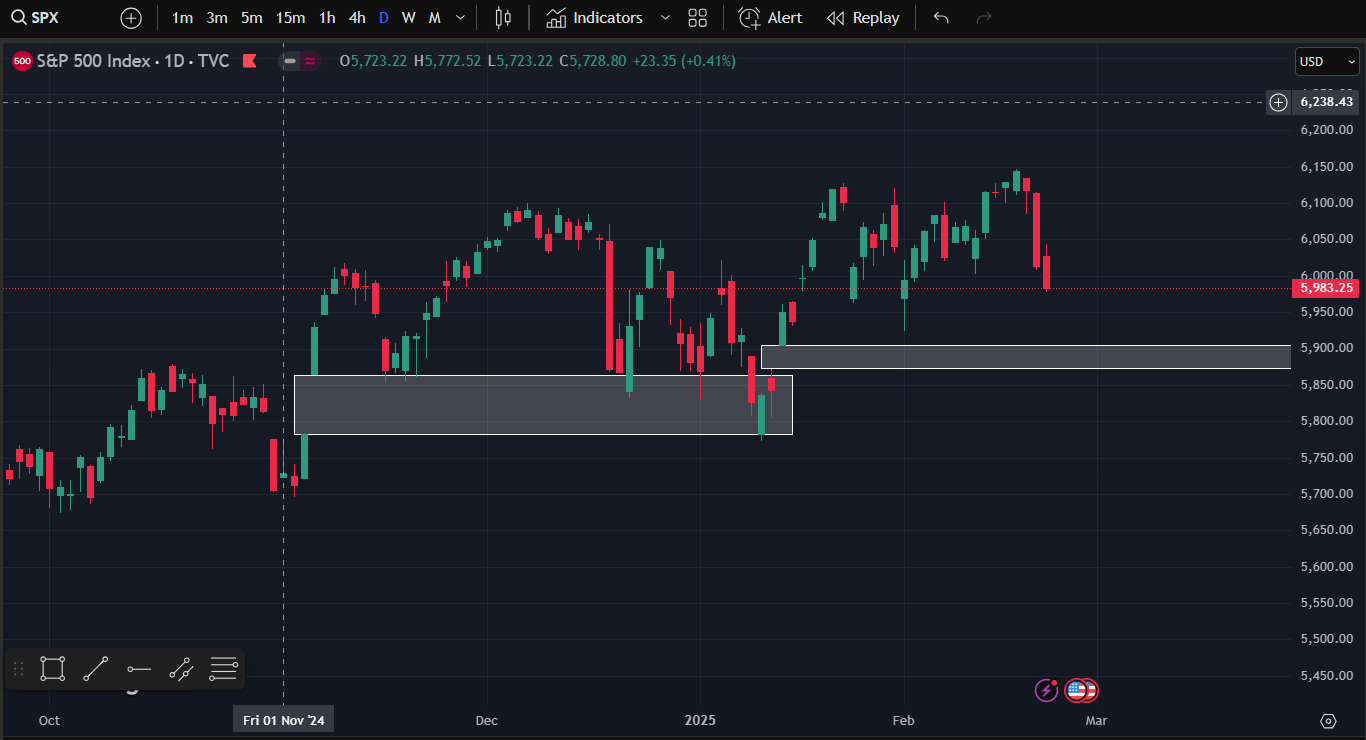Open the indicator templates grid icon

click(x=698, y=18)
